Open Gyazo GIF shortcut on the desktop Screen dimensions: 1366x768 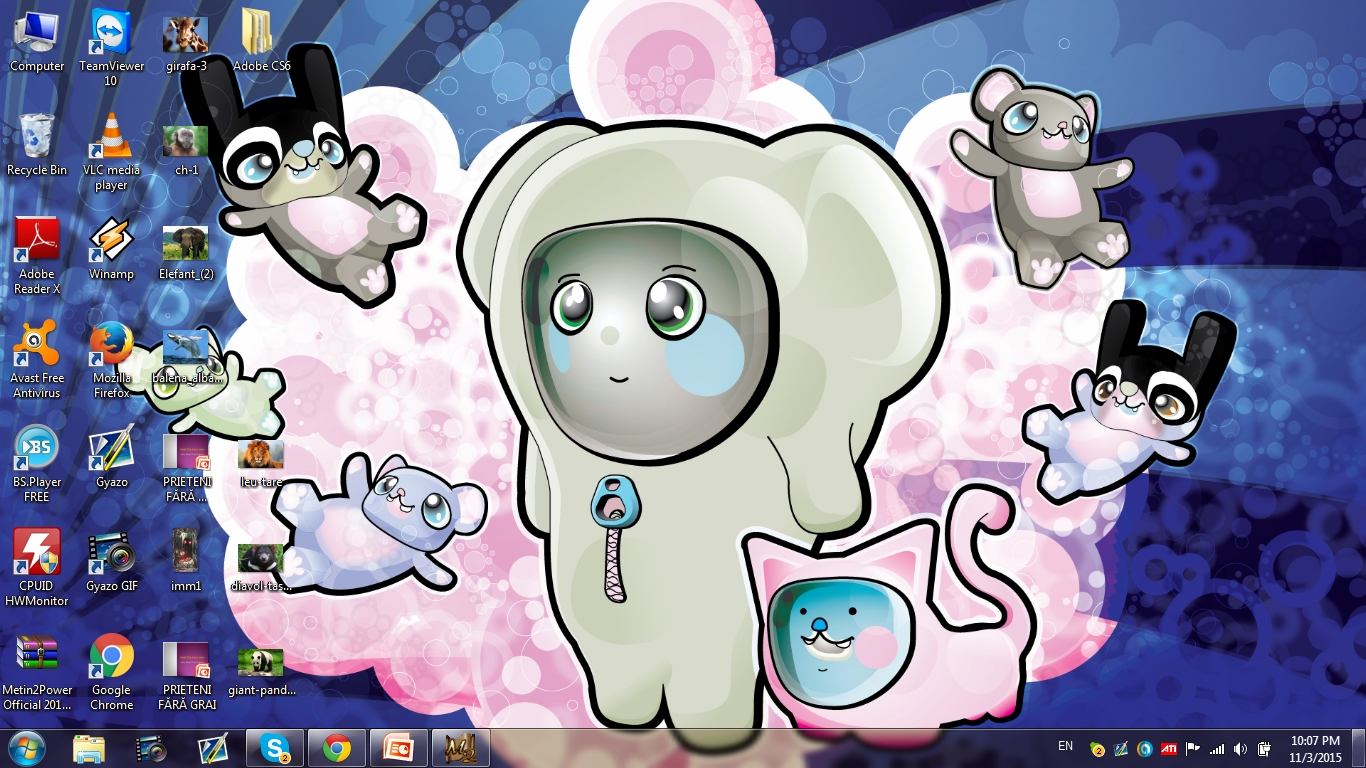(x=111, y=561)
